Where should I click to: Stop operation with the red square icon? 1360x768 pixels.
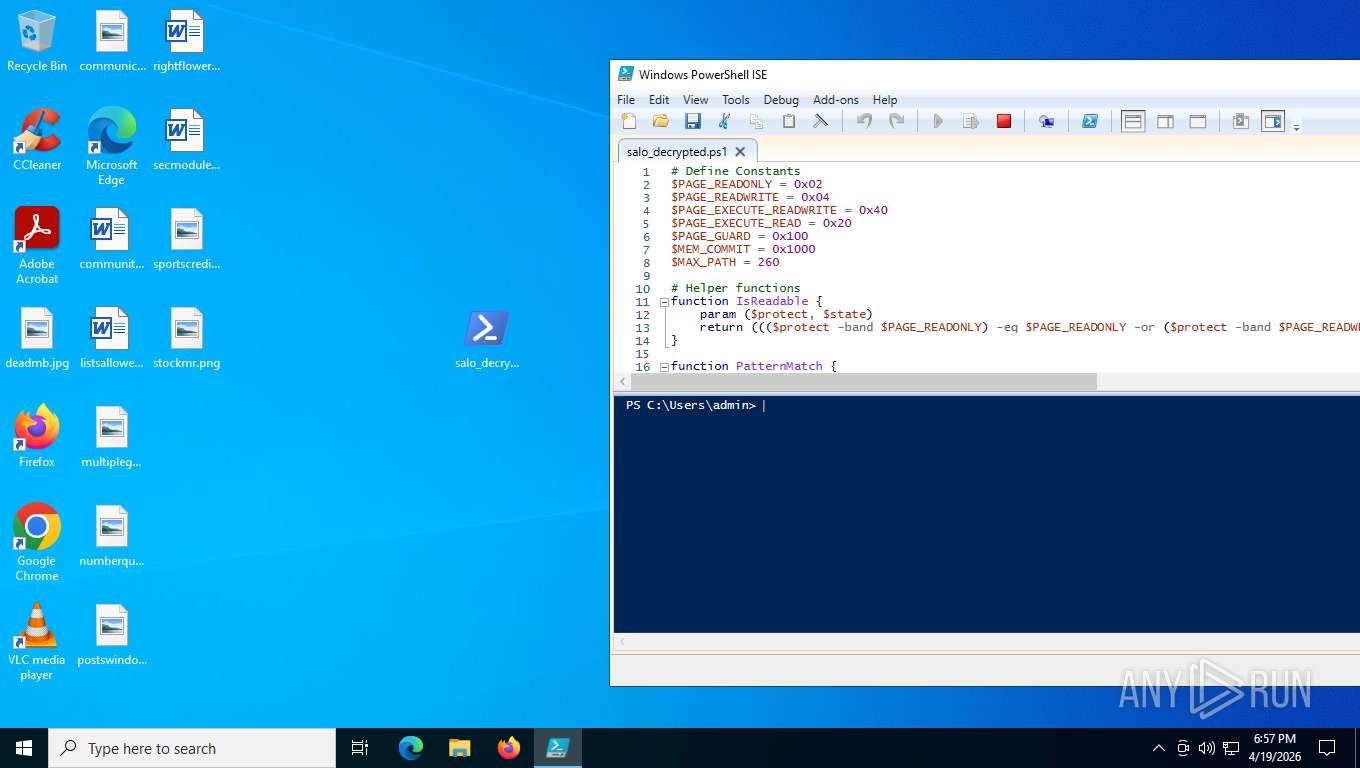(x=1004, y=121)
